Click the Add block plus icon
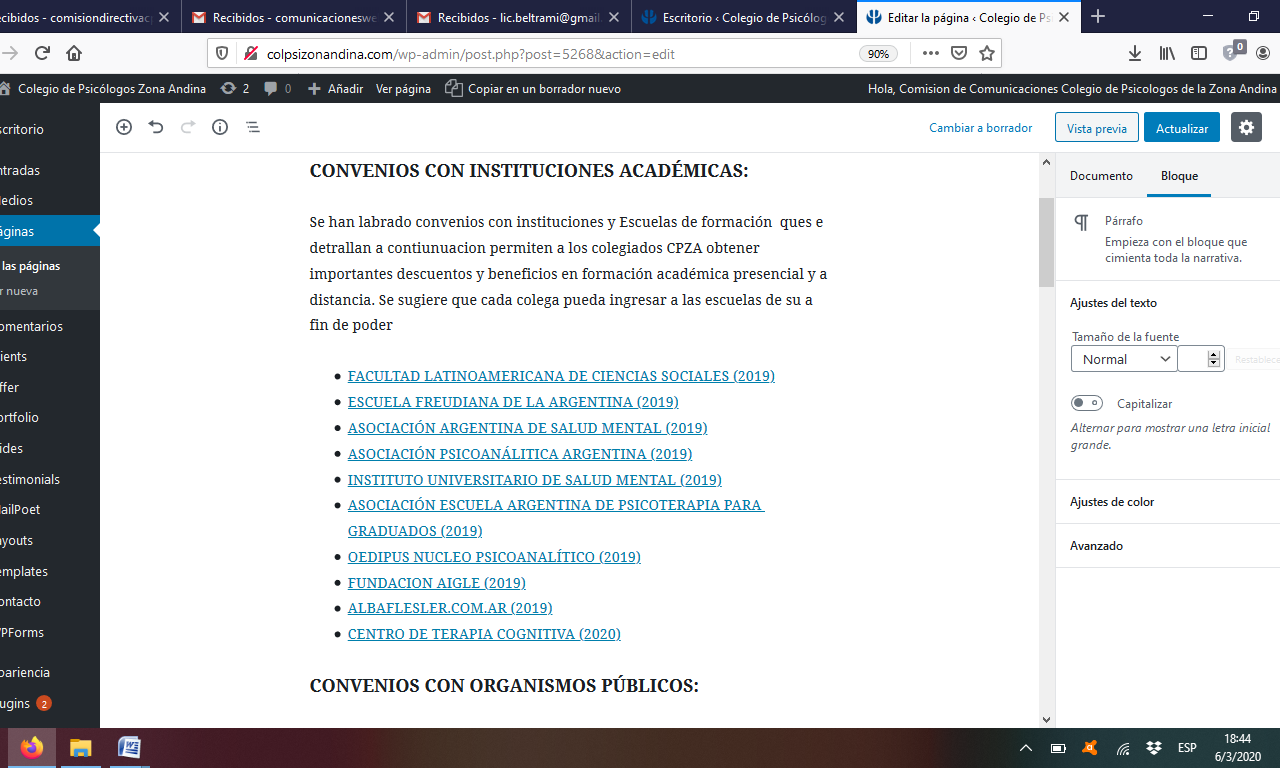This screenshot has width=1280, height=768. (124, 127)
